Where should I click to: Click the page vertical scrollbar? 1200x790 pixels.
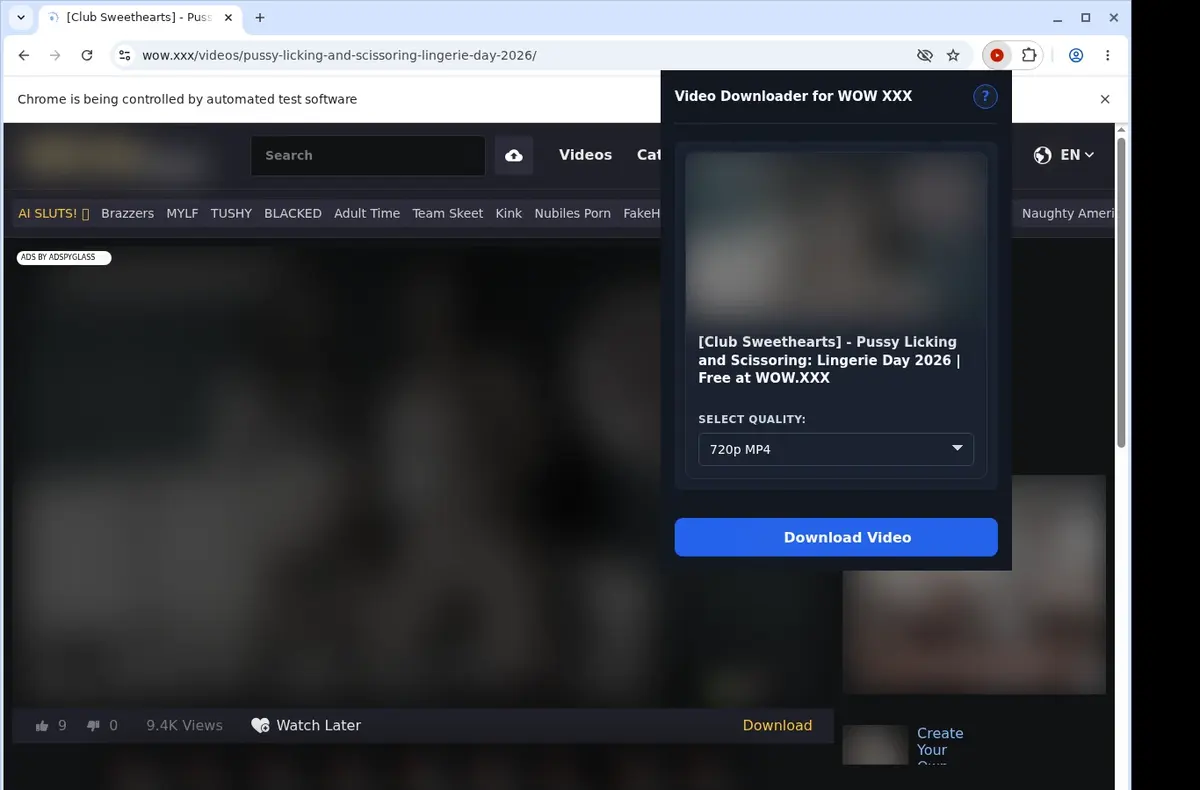[1121, 292]
